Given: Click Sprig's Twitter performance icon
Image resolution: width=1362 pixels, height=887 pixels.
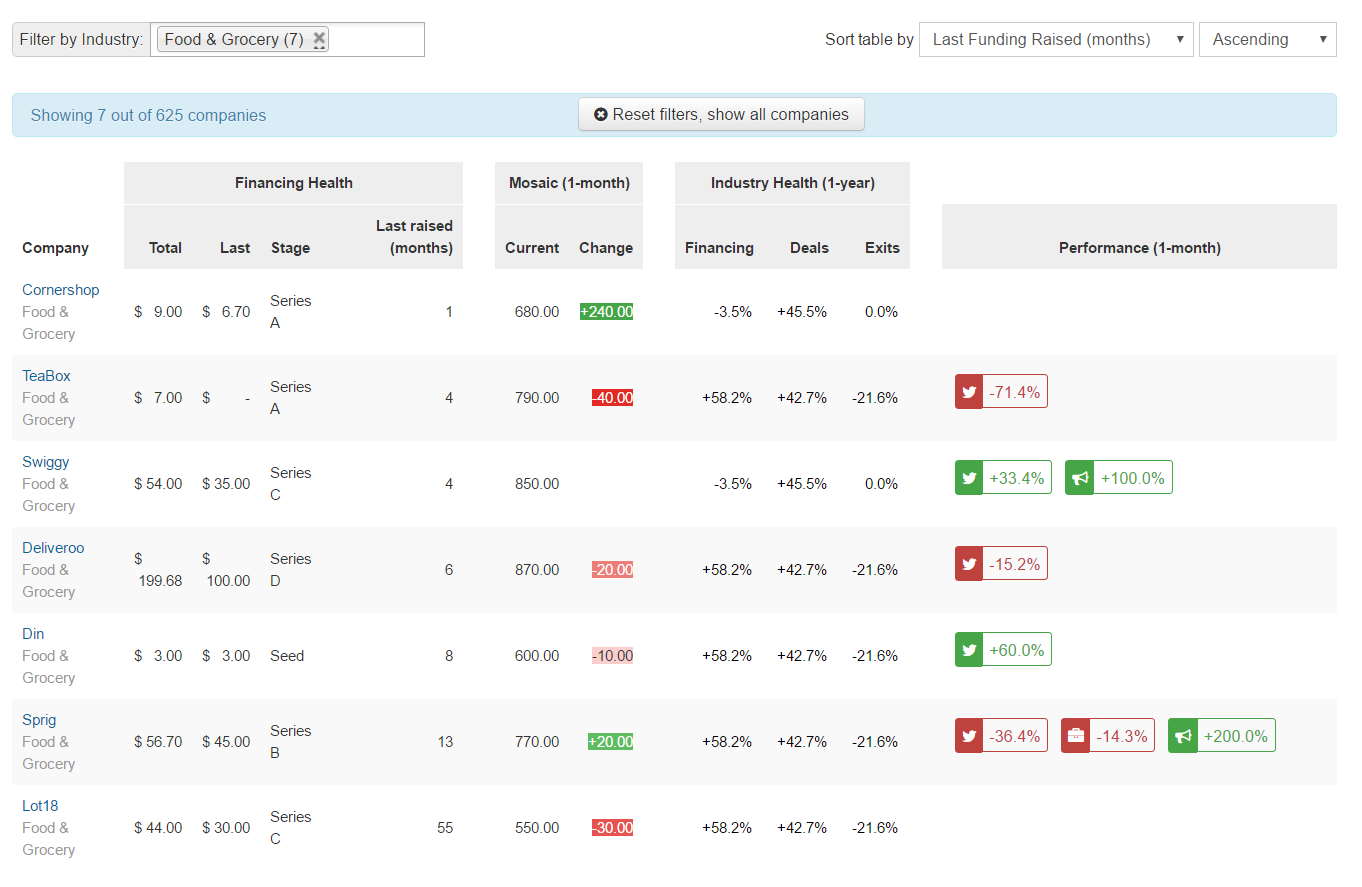Looking at the screenshot, I should [x=969, y=735].
